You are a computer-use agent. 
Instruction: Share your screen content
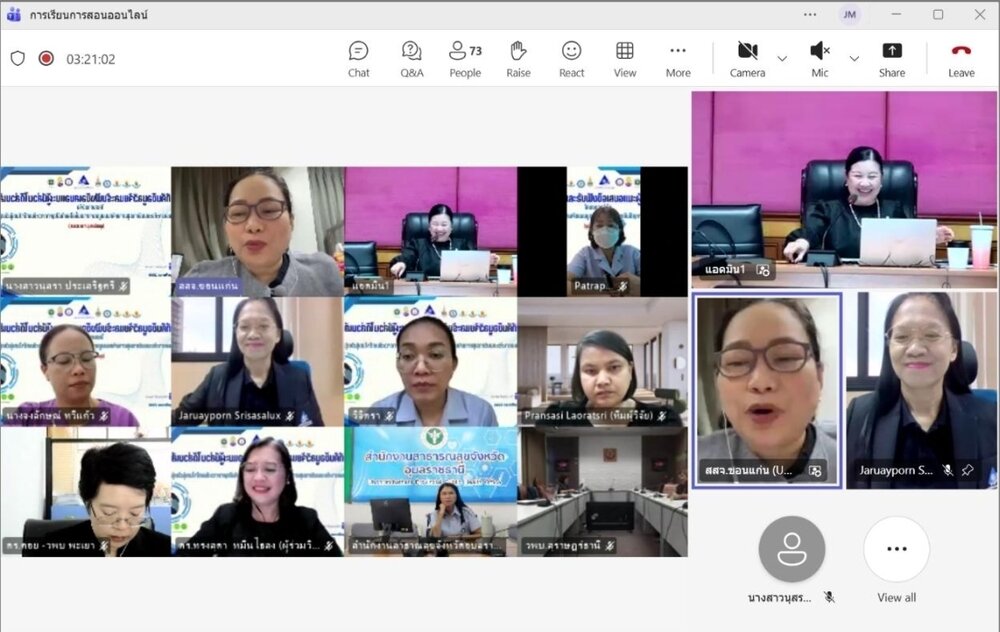click(892, 58)
